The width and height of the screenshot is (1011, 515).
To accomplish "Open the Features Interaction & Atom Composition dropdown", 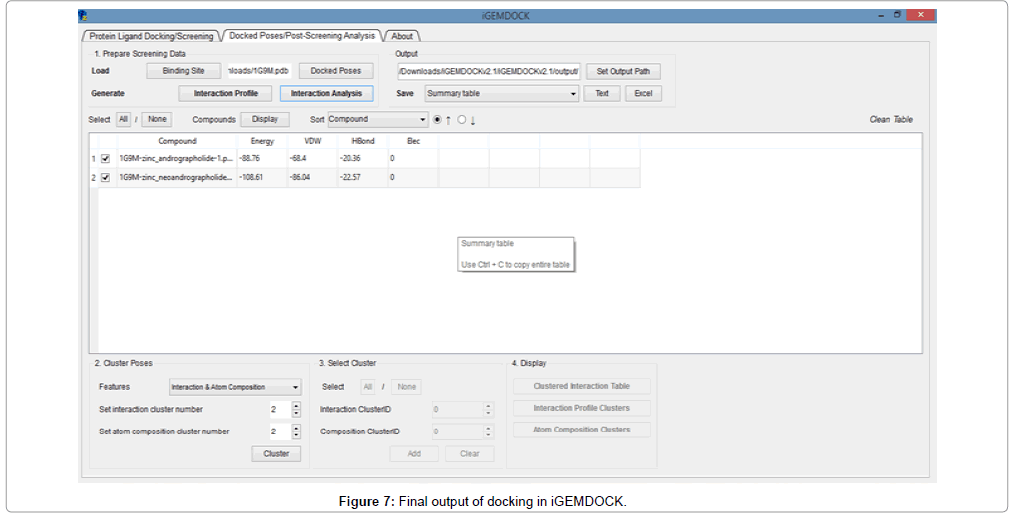I will coord(235,387).
